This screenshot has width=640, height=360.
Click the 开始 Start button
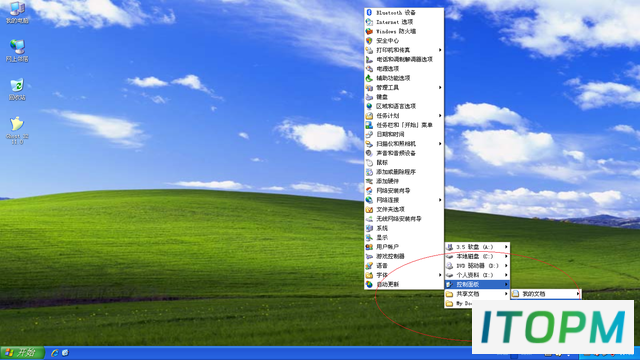point(22,353)
